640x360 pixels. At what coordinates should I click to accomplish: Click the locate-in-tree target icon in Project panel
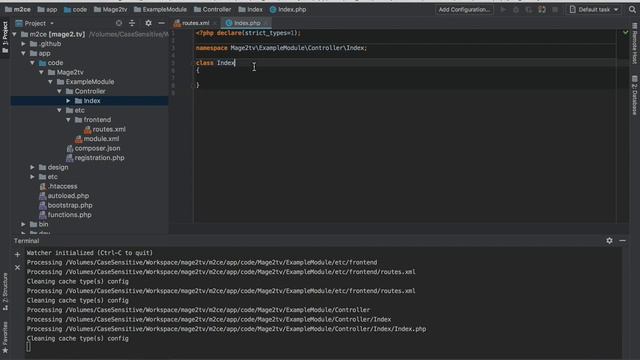coord(119,23)
